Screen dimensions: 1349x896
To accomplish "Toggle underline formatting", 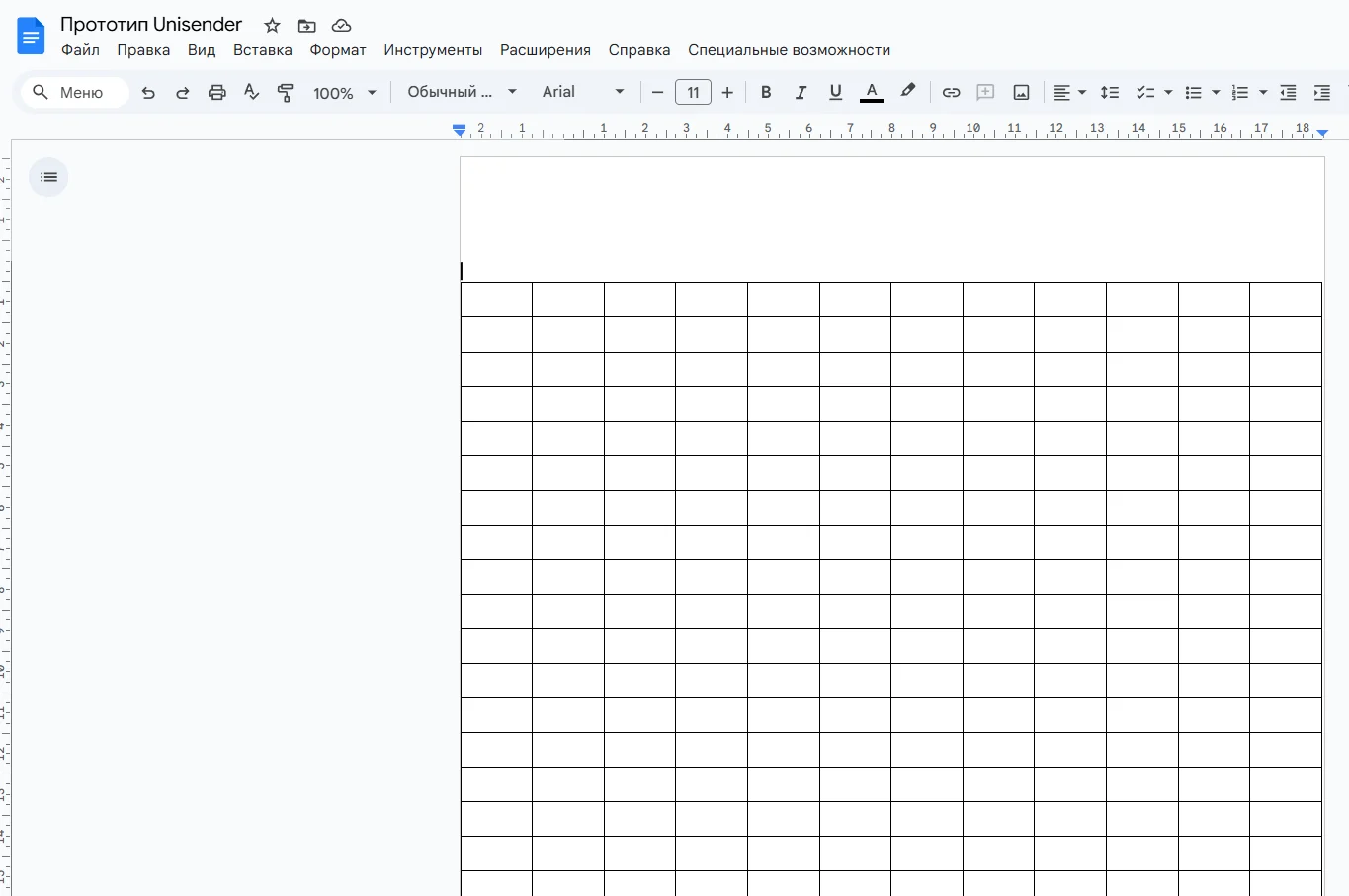I will [835, 92].
